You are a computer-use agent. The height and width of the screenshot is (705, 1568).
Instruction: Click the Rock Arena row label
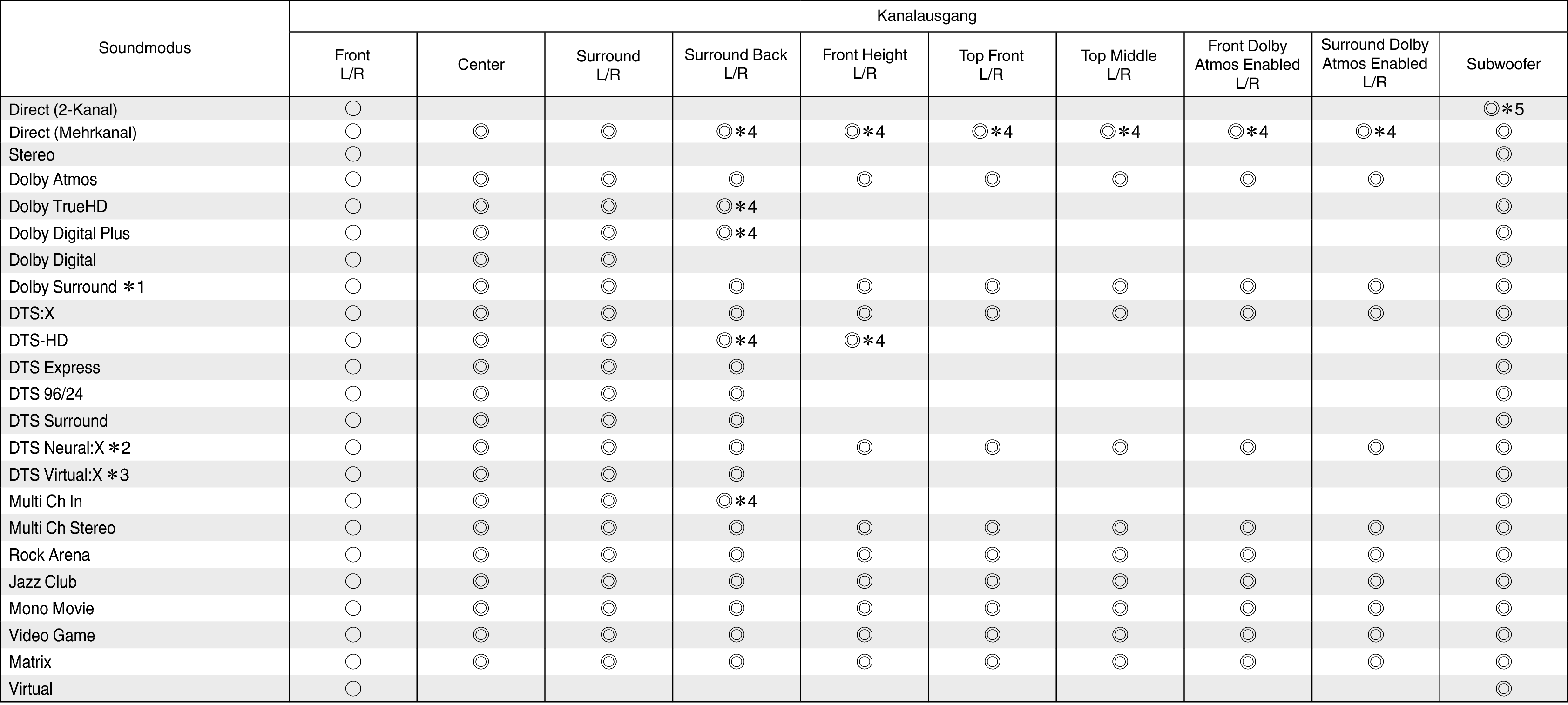49,555
